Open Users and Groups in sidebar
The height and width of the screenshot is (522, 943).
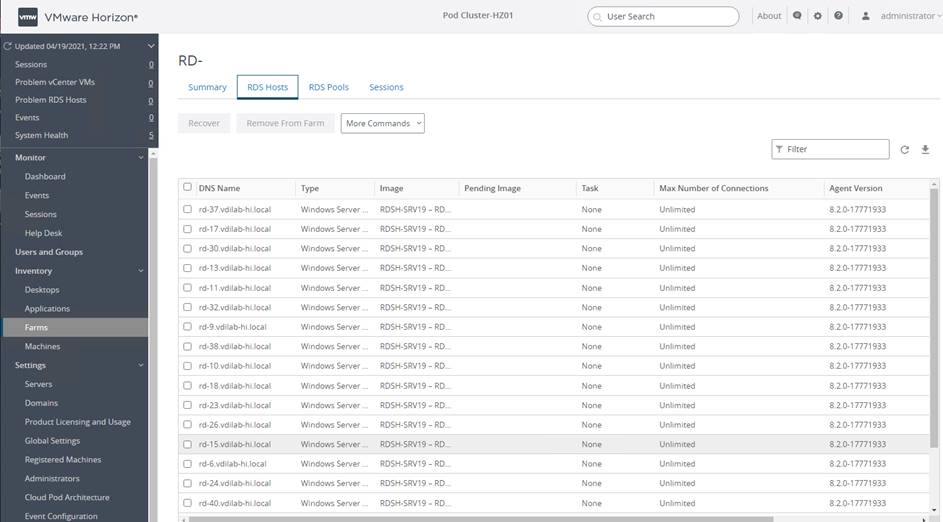coord(49,252)
